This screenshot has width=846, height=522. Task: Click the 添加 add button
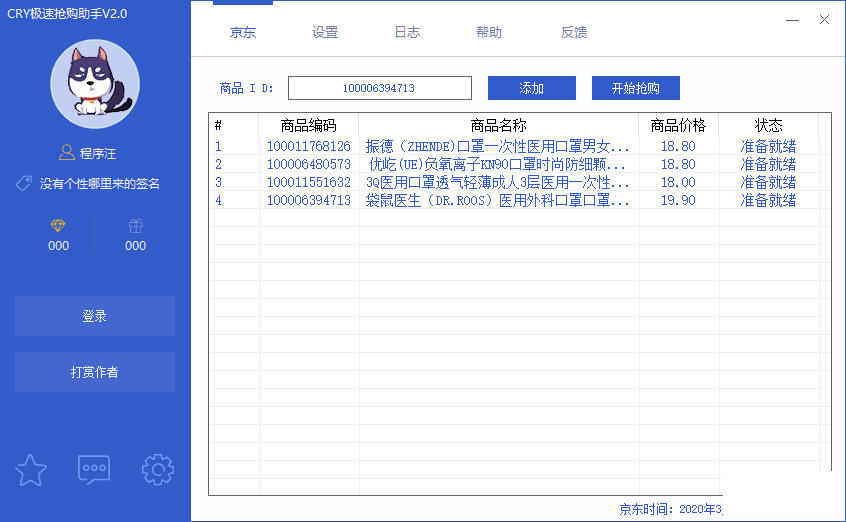(531, 88)
